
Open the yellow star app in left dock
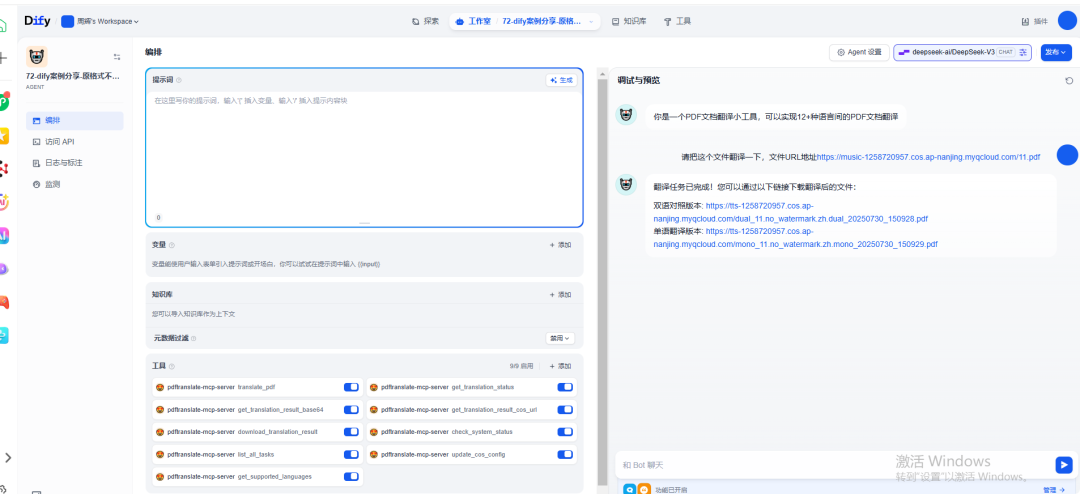tap(3, 136)
